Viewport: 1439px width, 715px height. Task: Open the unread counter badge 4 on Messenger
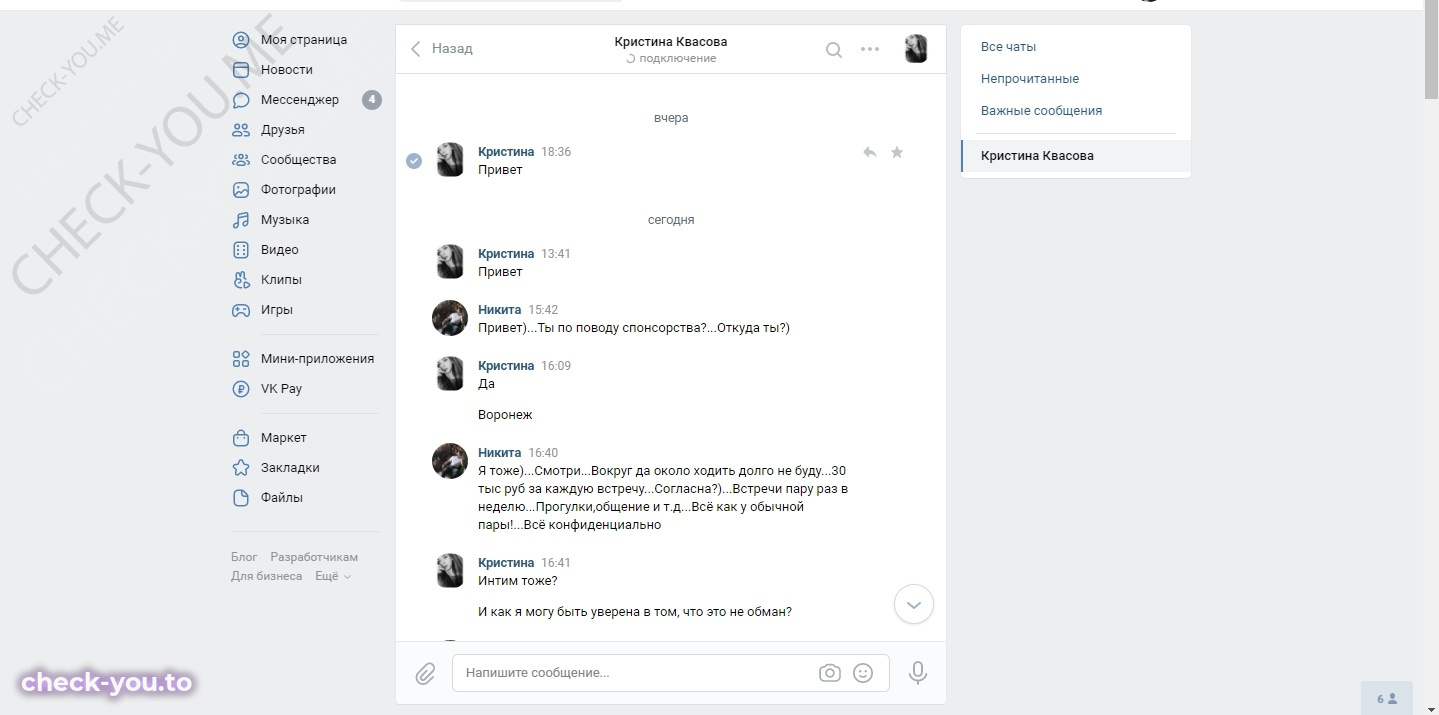pyautogui.click(x=372, y=100)
